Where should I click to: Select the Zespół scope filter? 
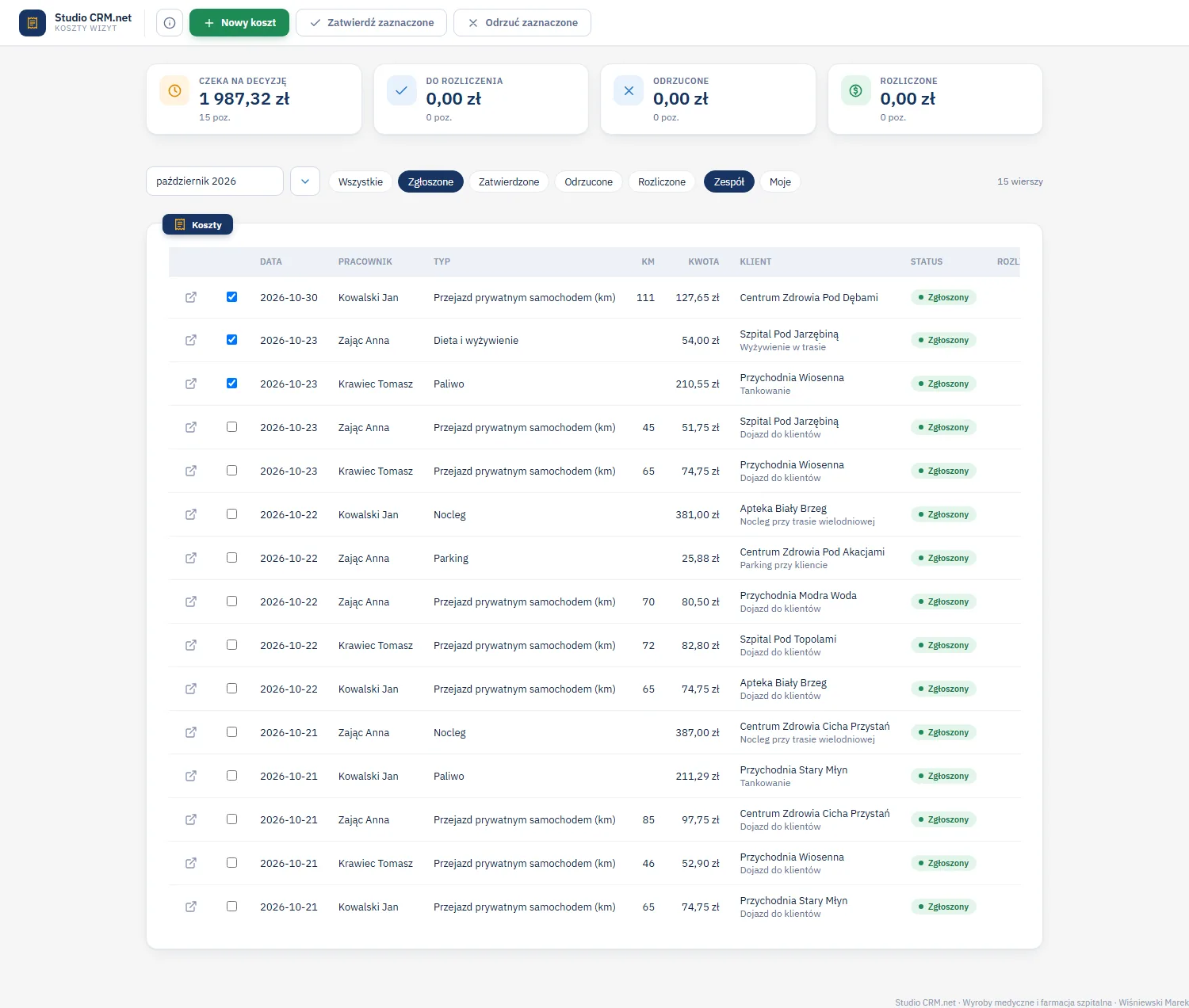coord(729,182)
